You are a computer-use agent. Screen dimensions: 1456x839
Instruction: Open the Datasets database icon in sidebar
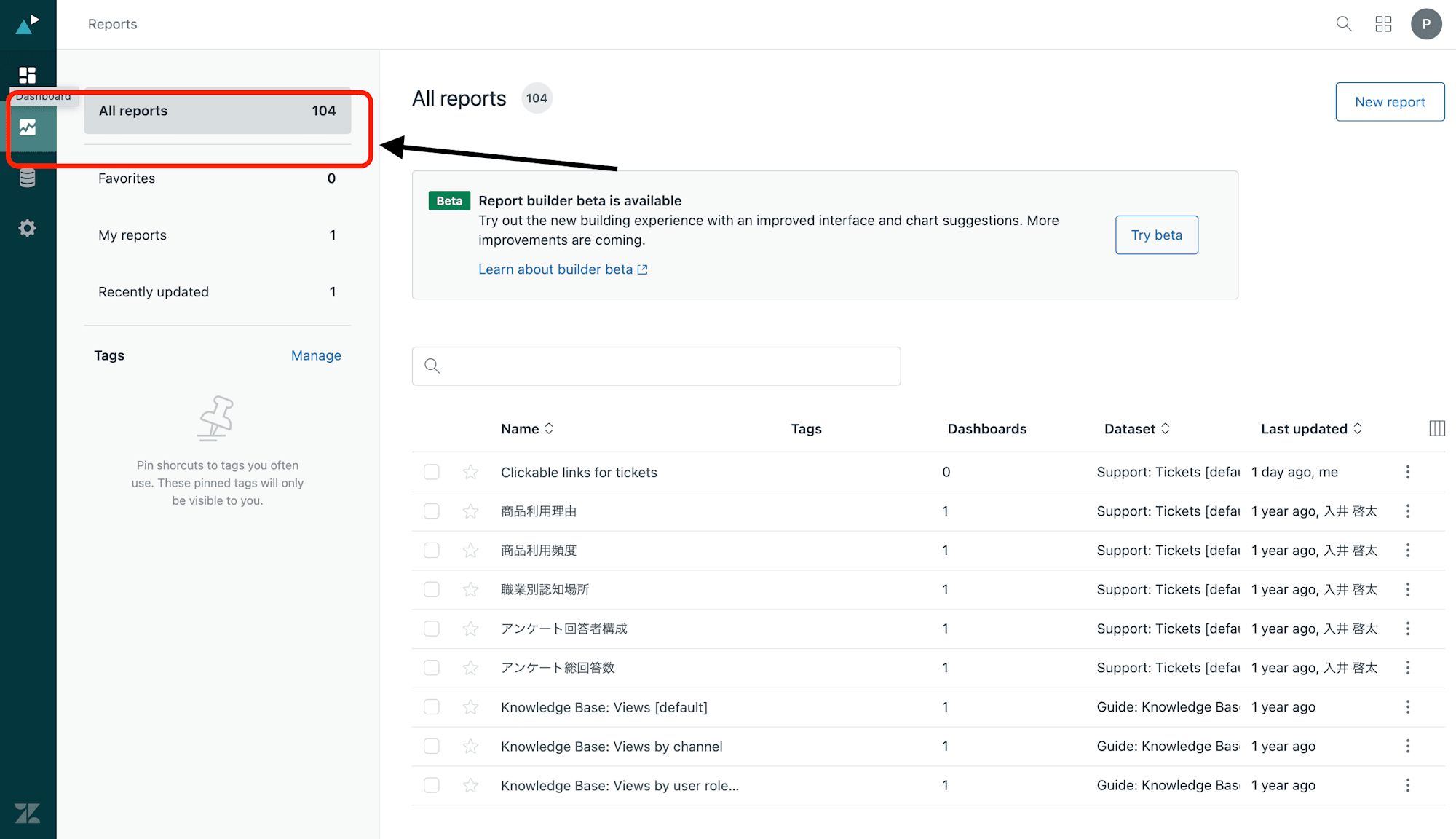[x=28, y=178]
